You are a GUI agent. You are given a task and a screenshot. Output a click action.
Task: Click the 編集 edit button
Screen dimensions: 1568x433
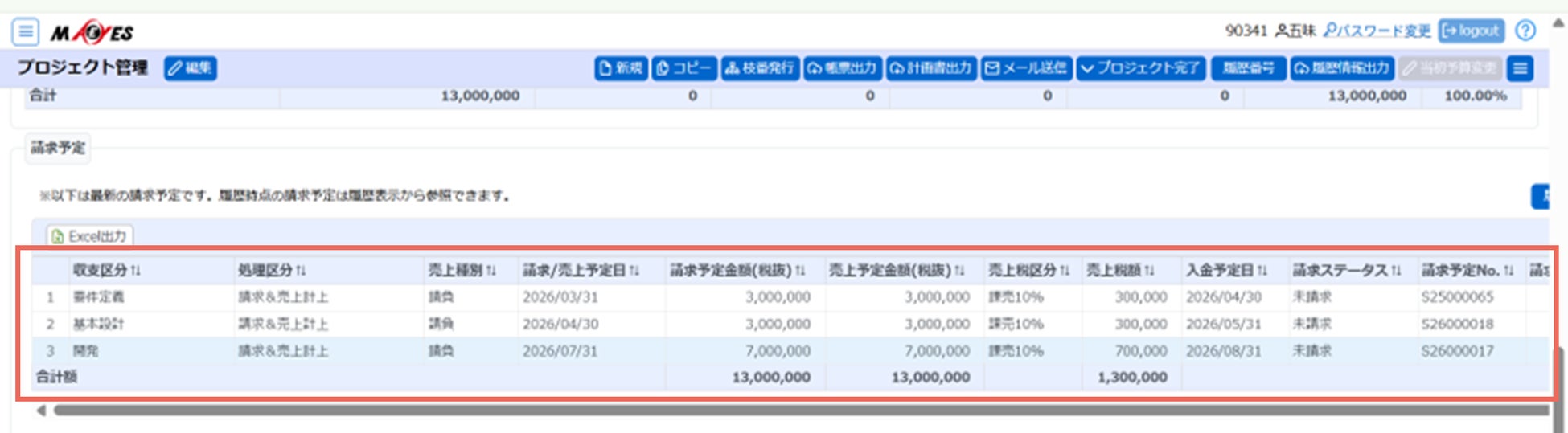point(191,68)
